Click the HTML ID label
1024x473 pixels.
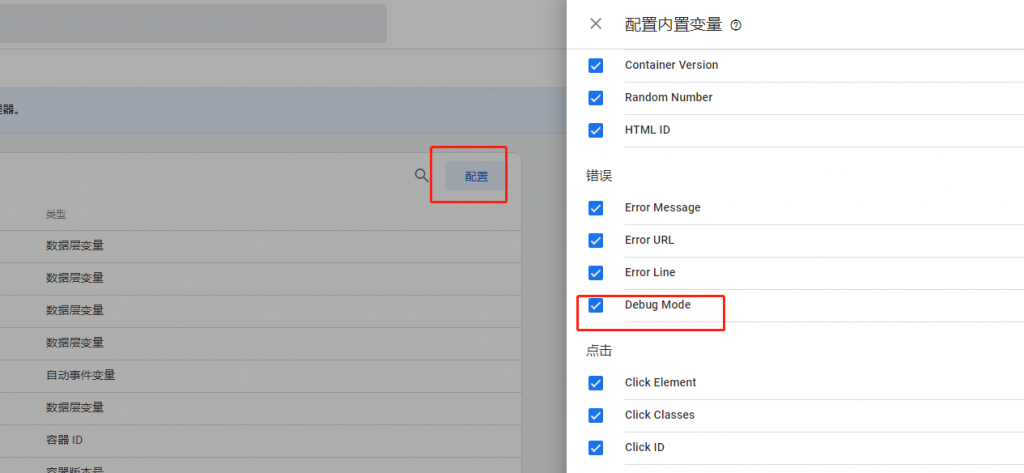click(x=648, y=130)
